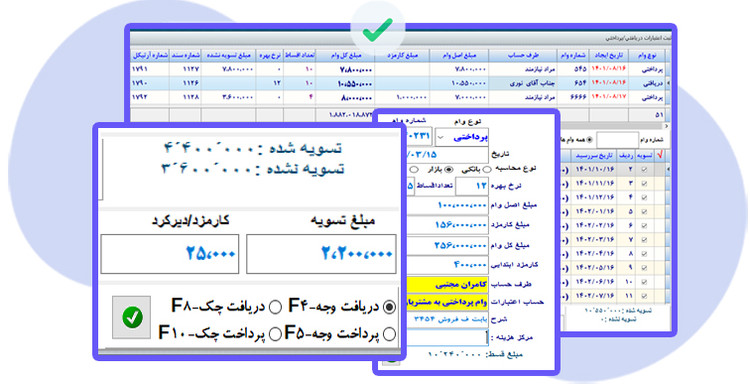750x384 pixels.
Task: Click the مبلغ کل وام field in loan form
Action: [447, 245]
